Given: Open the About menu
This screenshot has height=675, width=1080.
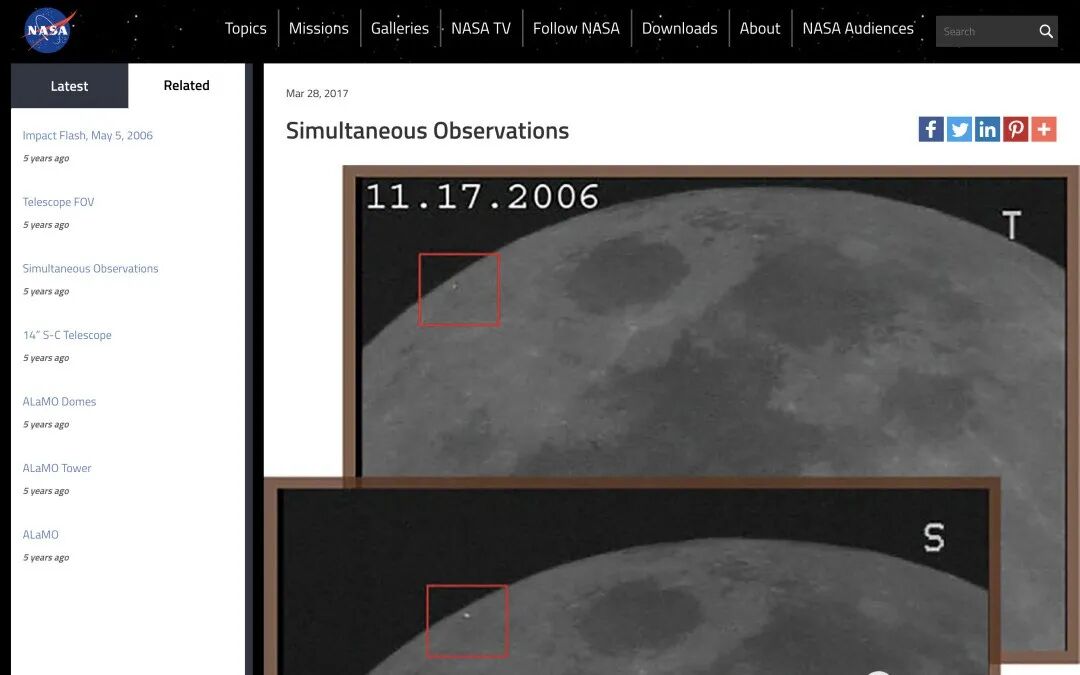Looking at the screenshot, I should [760, 28].
